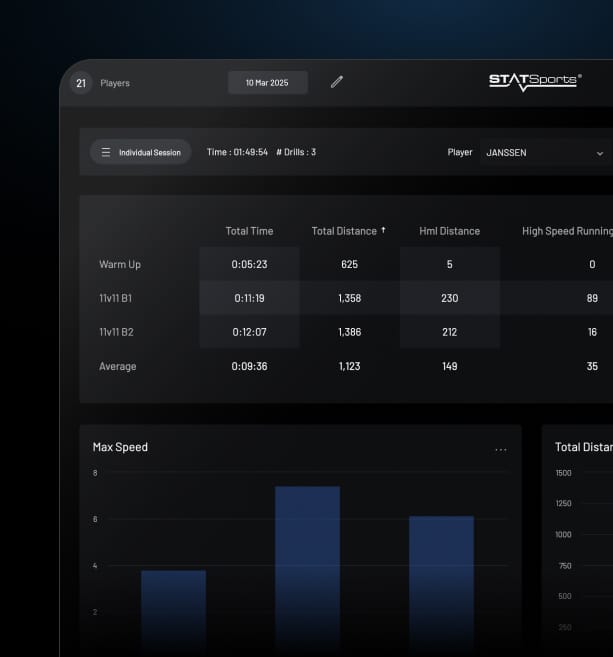Expand the Player JANSSEN dropdown chevron
Screen dimensions: 613x657
pyautogui.click(x=600, y=153)
